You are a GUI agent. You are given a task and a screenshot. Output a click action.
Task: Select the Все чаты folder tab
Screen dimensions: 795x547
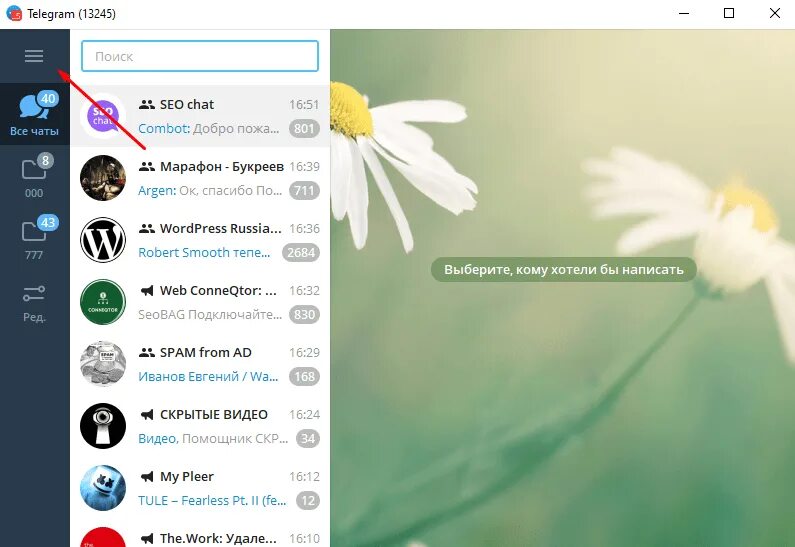click(x=34, y=114)
